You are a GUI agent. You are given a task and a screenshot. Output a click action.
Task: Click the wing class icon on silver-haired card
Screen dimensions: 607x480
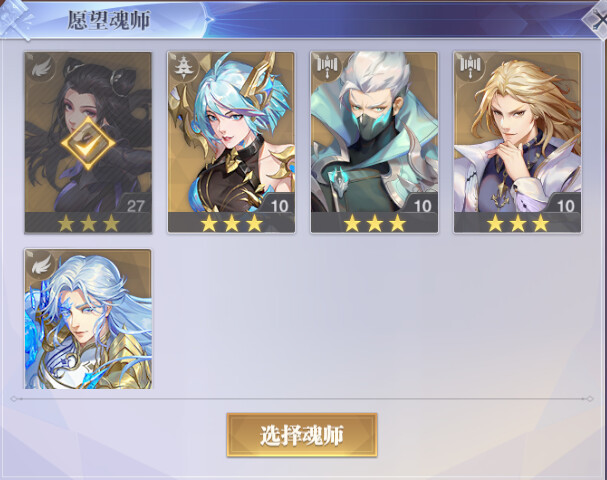pos(41,265)
